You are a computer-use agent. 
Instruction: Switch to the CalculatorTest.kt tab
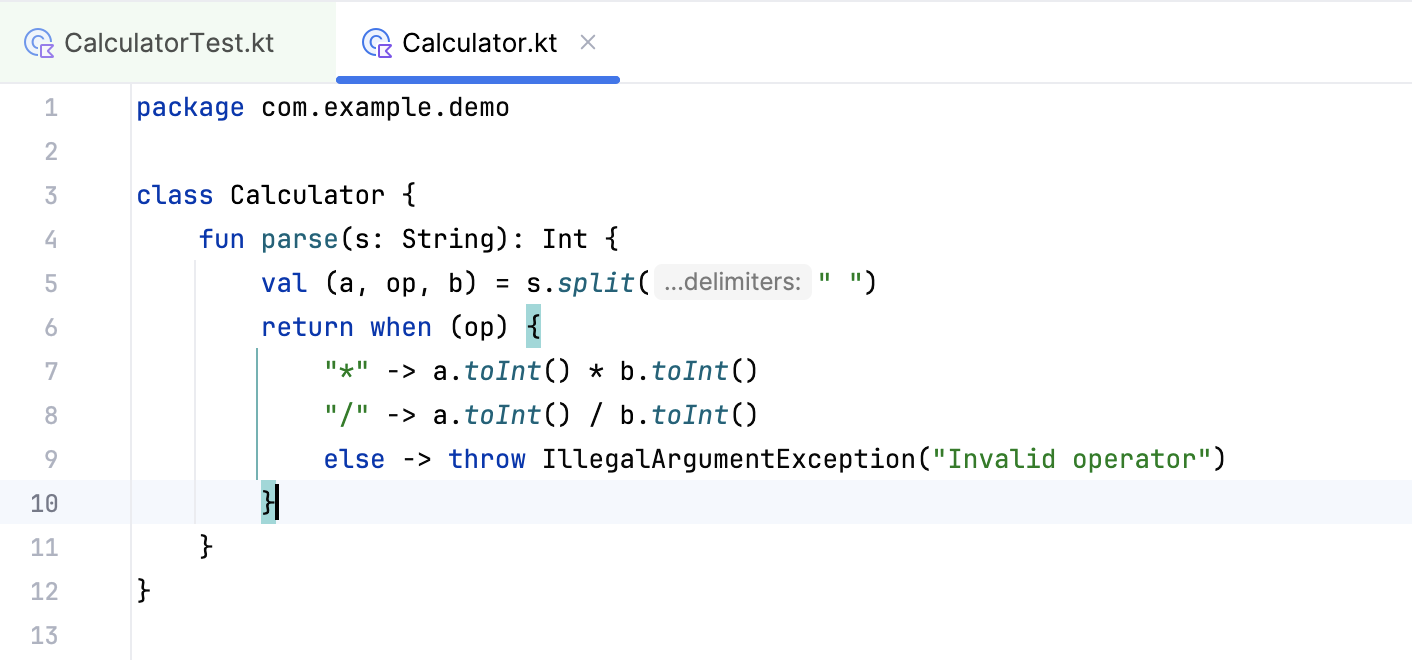[x=170, y=42]
